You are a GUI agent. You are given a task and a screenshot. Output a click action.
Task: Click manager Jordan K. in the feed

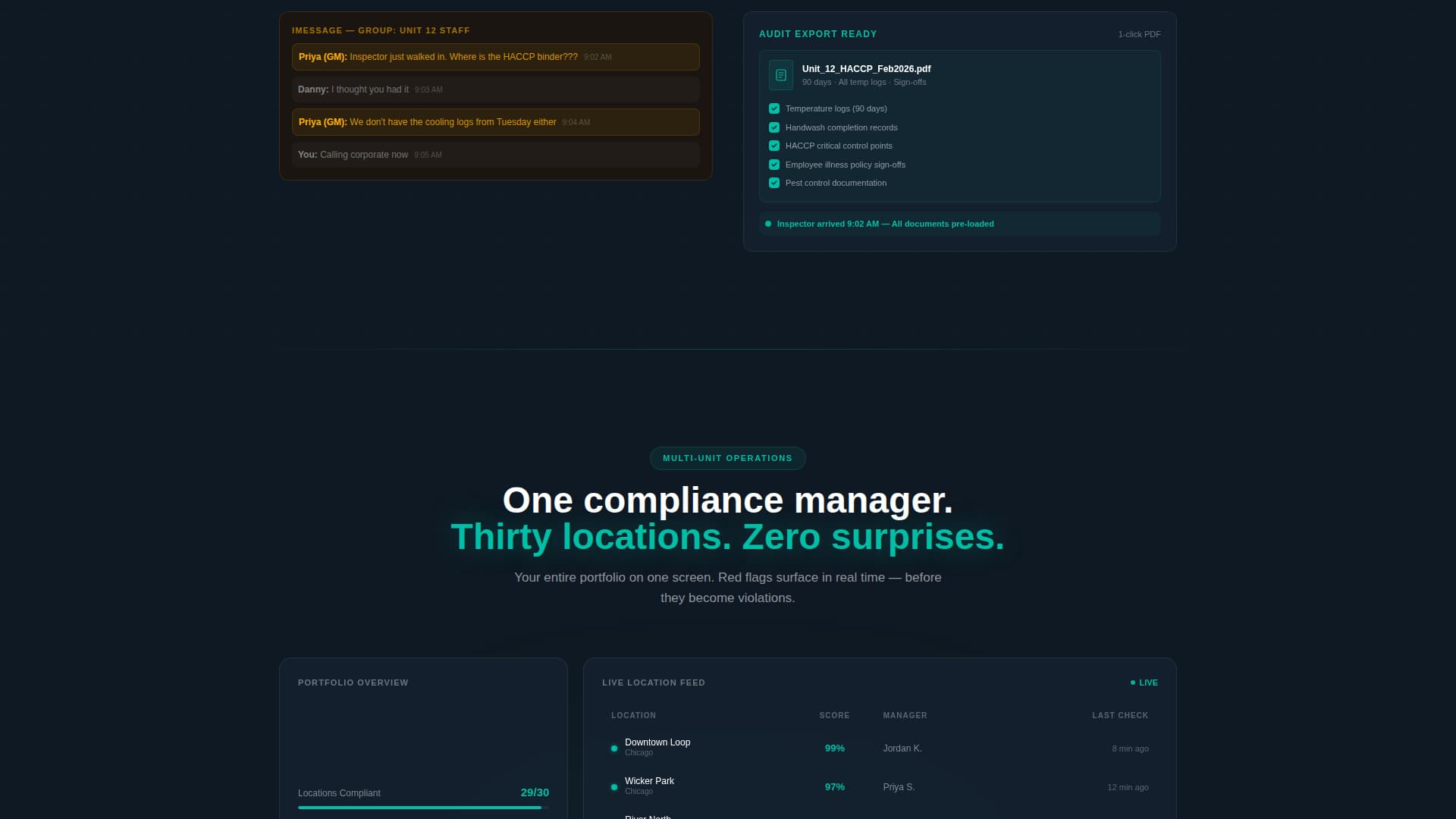point(902,748)
